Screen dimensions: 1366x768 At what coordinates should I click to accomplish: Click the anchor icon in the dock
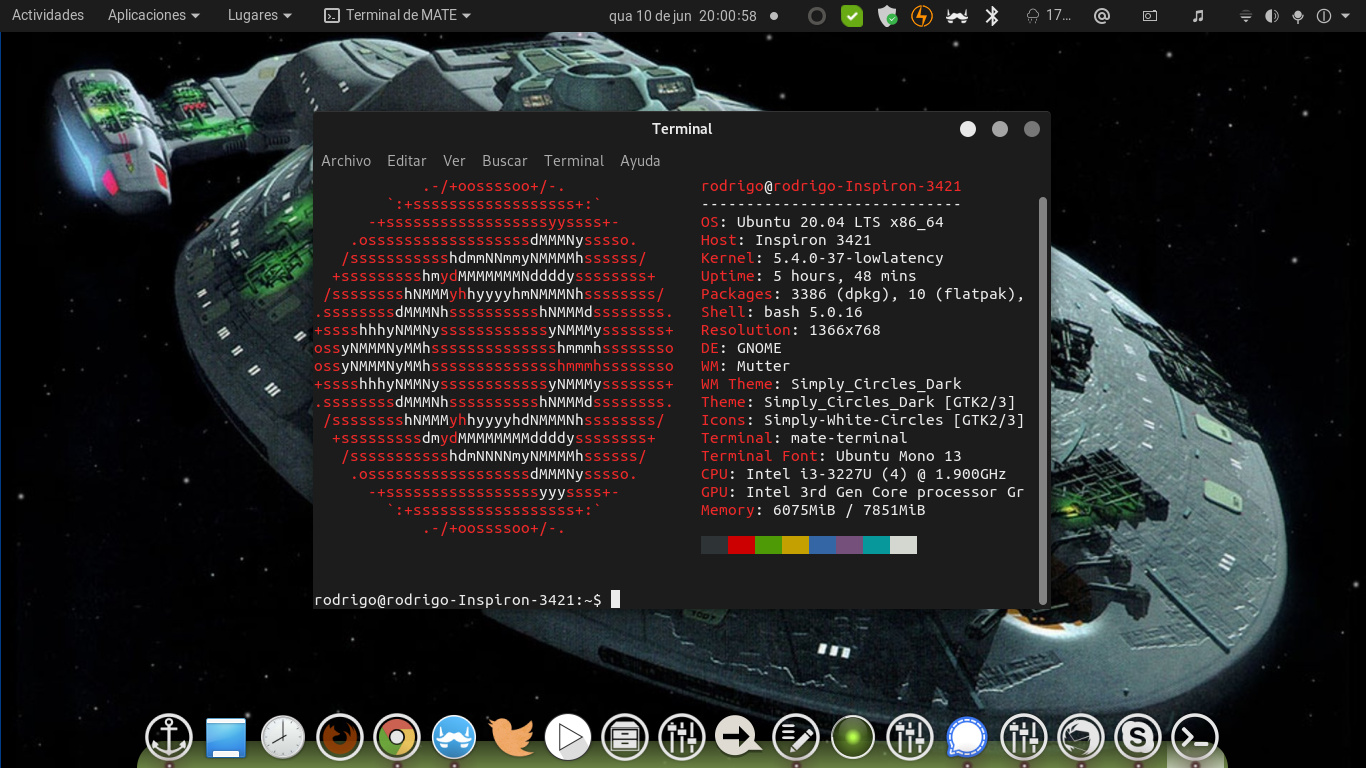tap(169, 739)
